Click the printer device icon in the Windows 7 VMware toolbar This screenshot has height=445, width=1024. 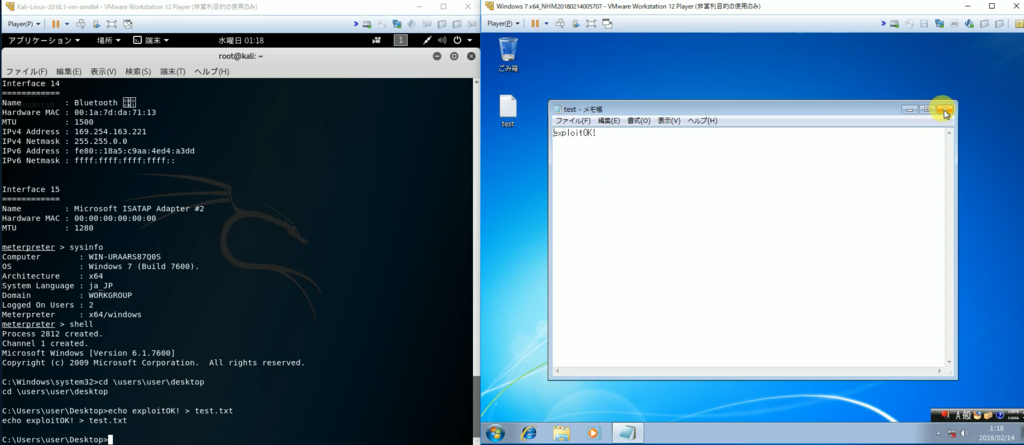(x=954, y=24)
